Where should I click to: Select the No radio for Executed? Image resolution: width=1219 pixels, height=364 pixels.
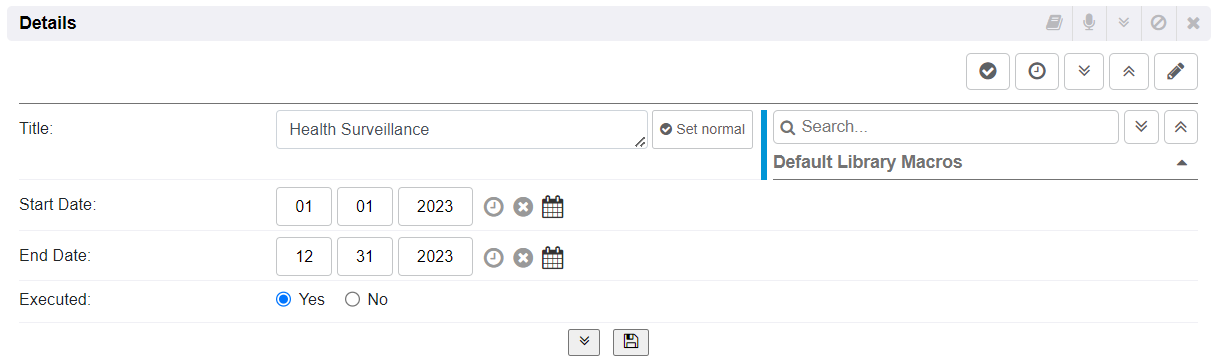point(352,299)
